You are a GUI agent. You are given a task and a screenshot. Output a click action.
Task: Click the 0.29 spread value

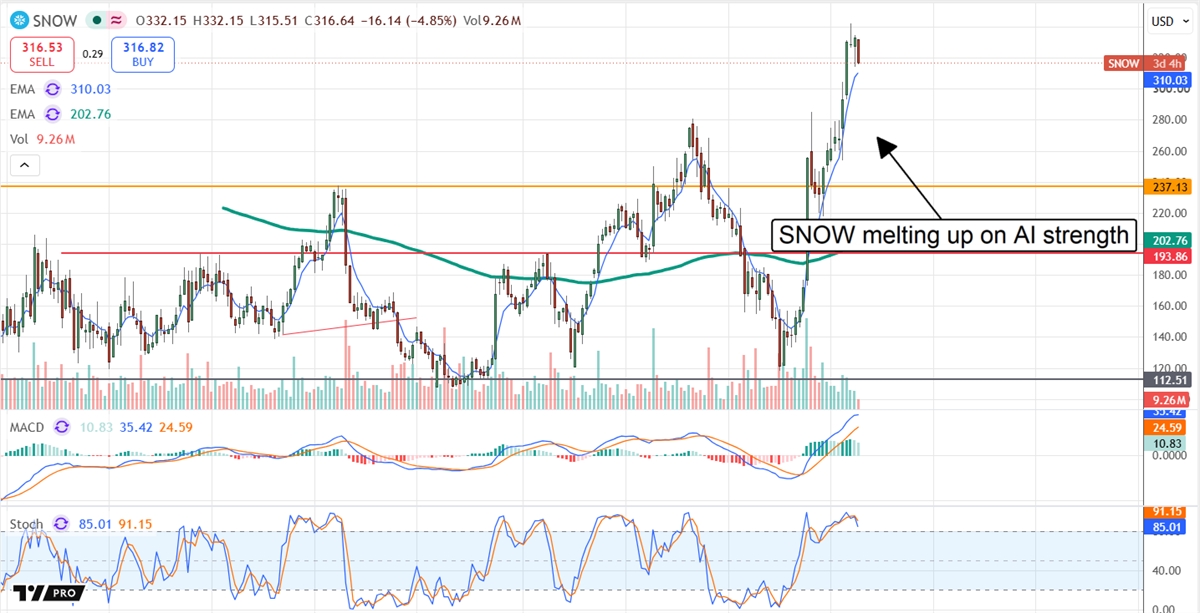tap(92, 54)
